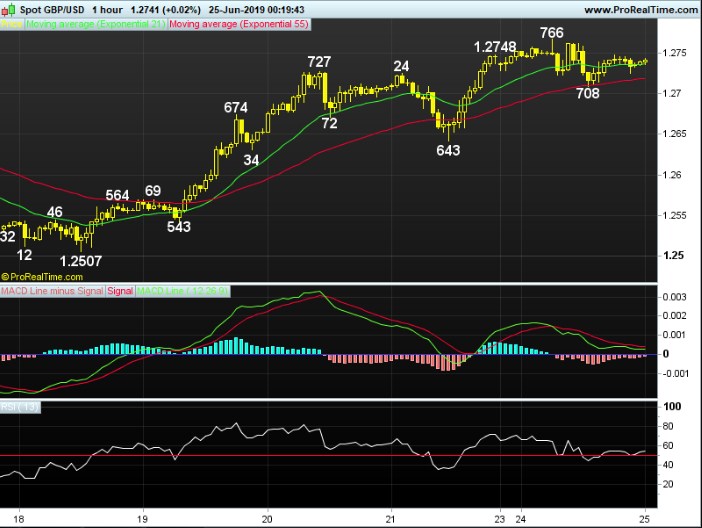
Task: Click the 766 peak price annotation
Action: [x=551, y=33]
